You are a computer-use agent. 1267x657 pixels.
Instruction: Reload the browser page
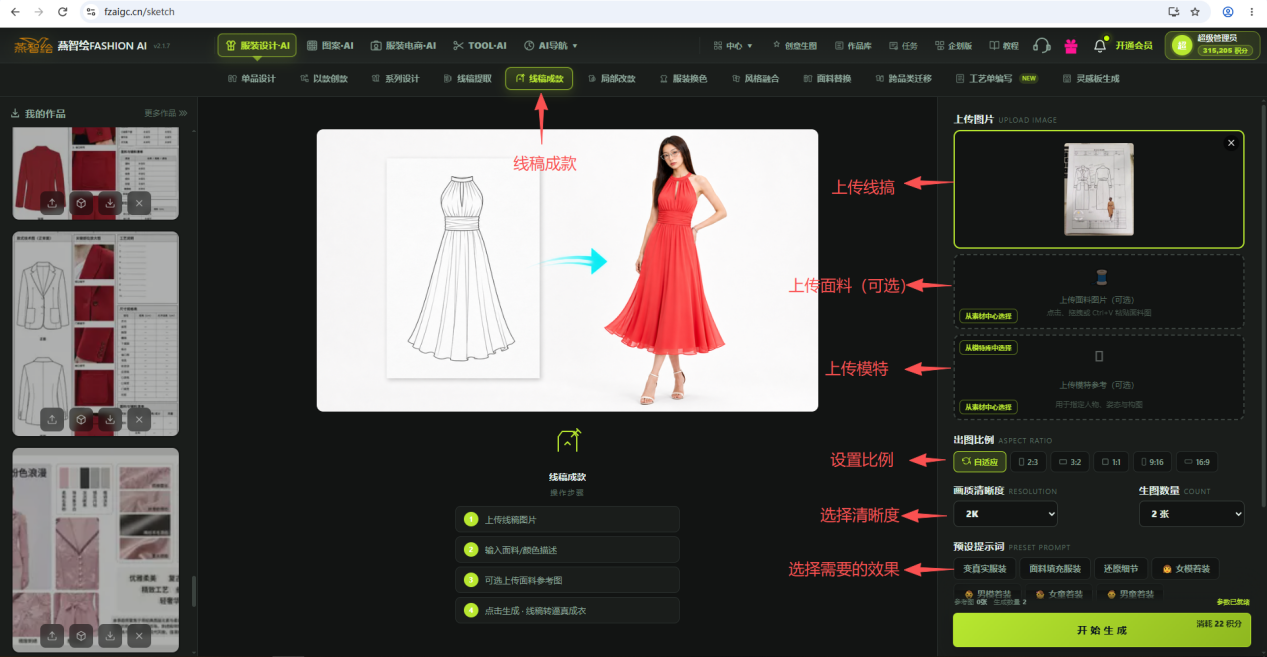(x=62, y=12)
